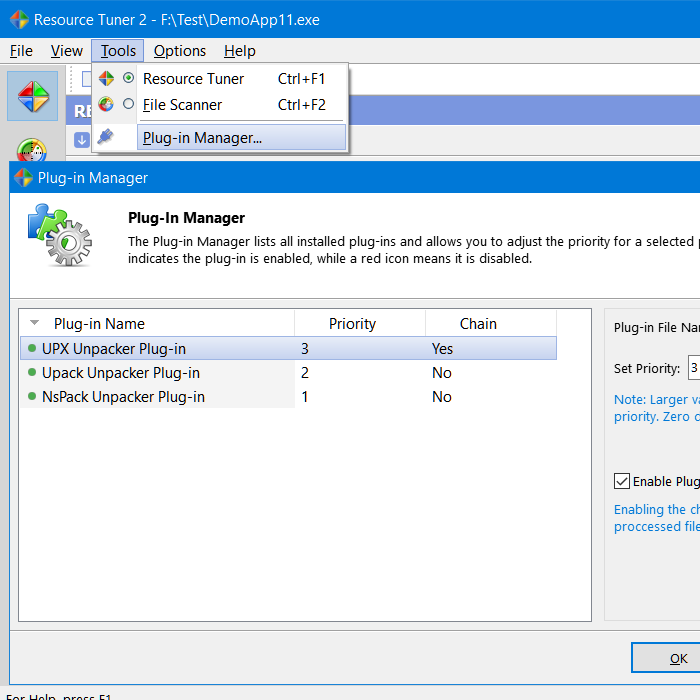The width and height of the screenshot is (700, 700).
Task: Select Resource Tuner mode radio option
Action: coord(128,78)
